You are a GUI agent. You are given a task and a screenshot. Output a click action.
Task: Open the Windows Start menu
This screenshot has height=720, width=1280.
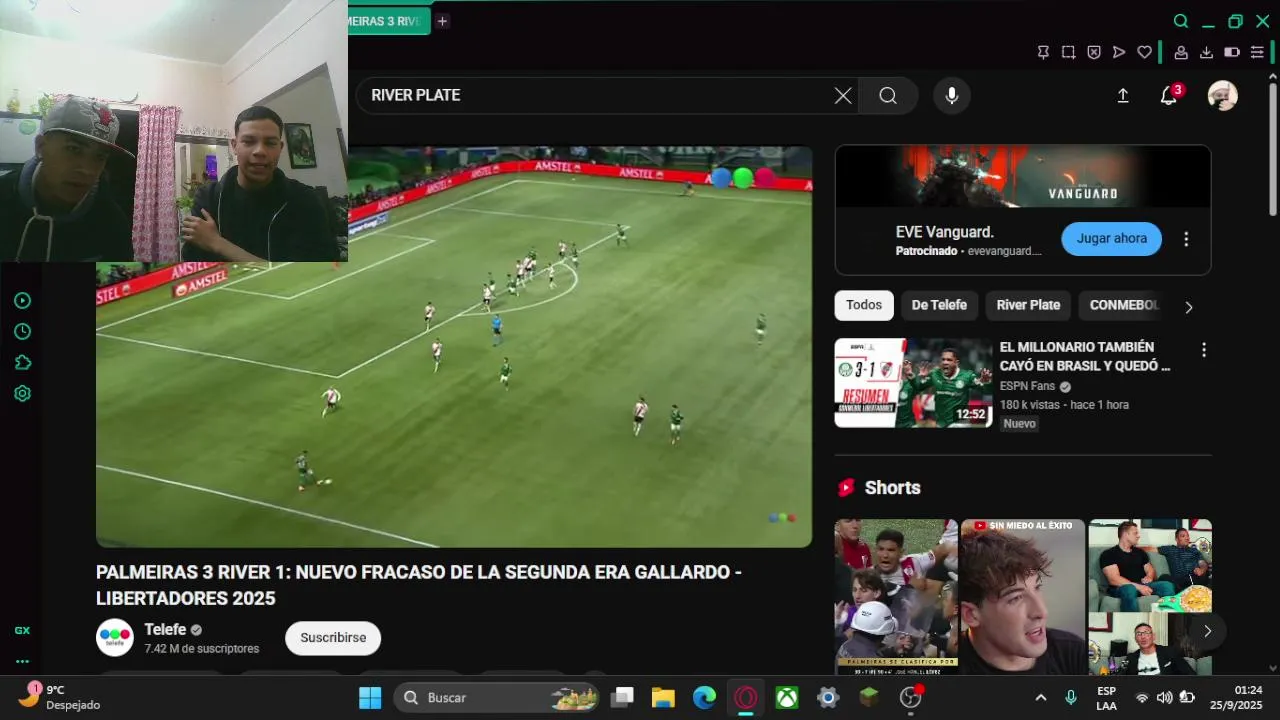pyautogui.click(x=370, y=698)
